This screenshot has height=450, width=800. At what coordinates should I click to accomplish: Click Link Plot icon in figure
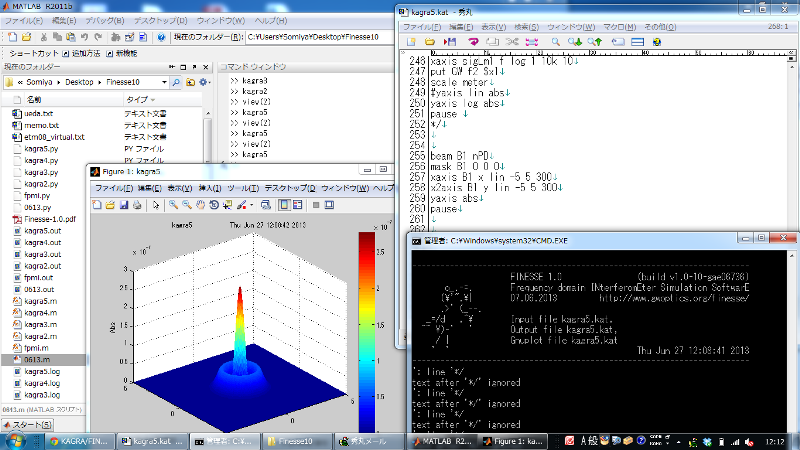coord(265,205)
